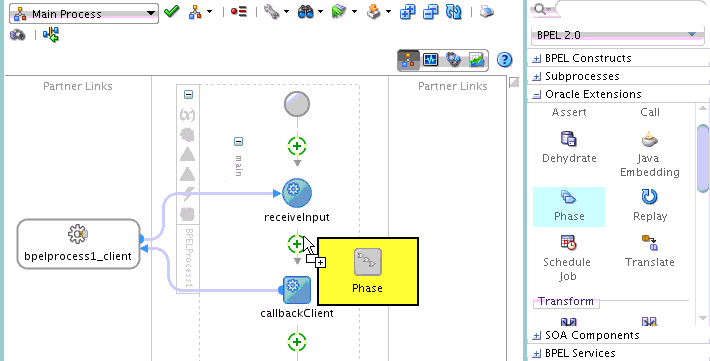
Task: Expand the SOA Components section
Action: 537,336
